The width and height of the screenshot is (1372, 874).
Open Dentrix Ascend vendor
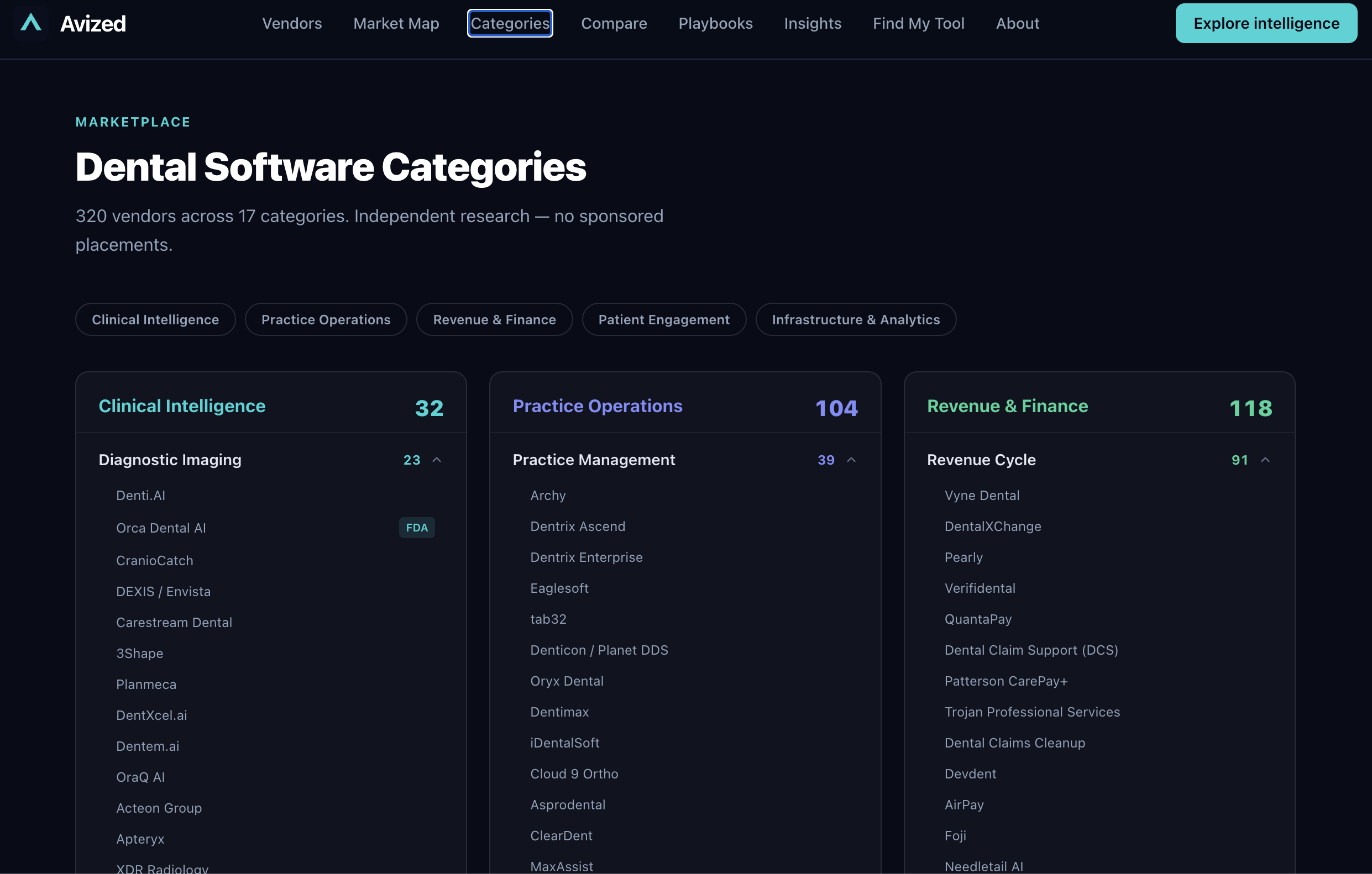pos(578,526)
